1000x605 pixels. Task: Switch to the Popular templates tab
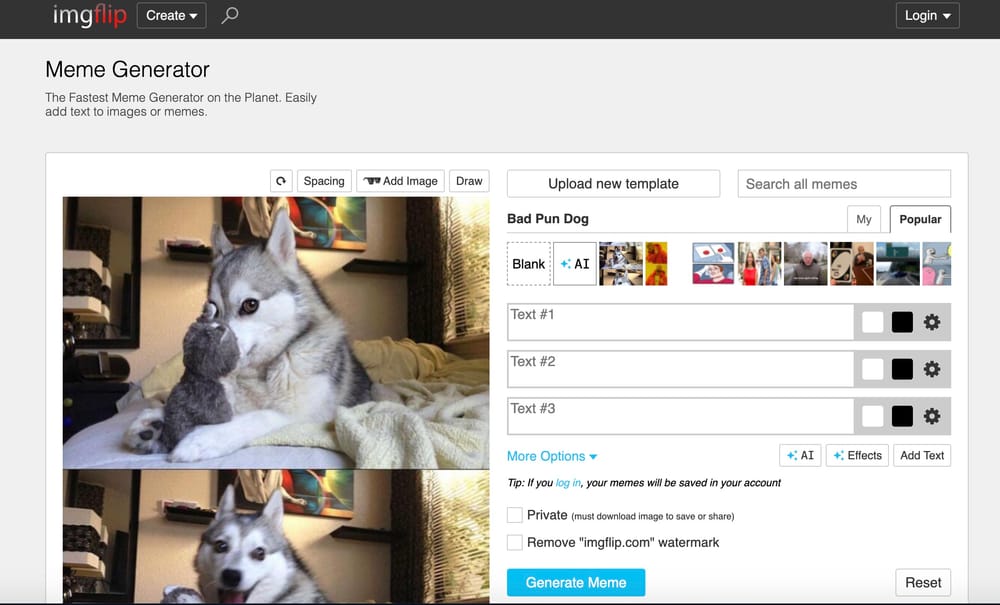(x=918, y=218)
